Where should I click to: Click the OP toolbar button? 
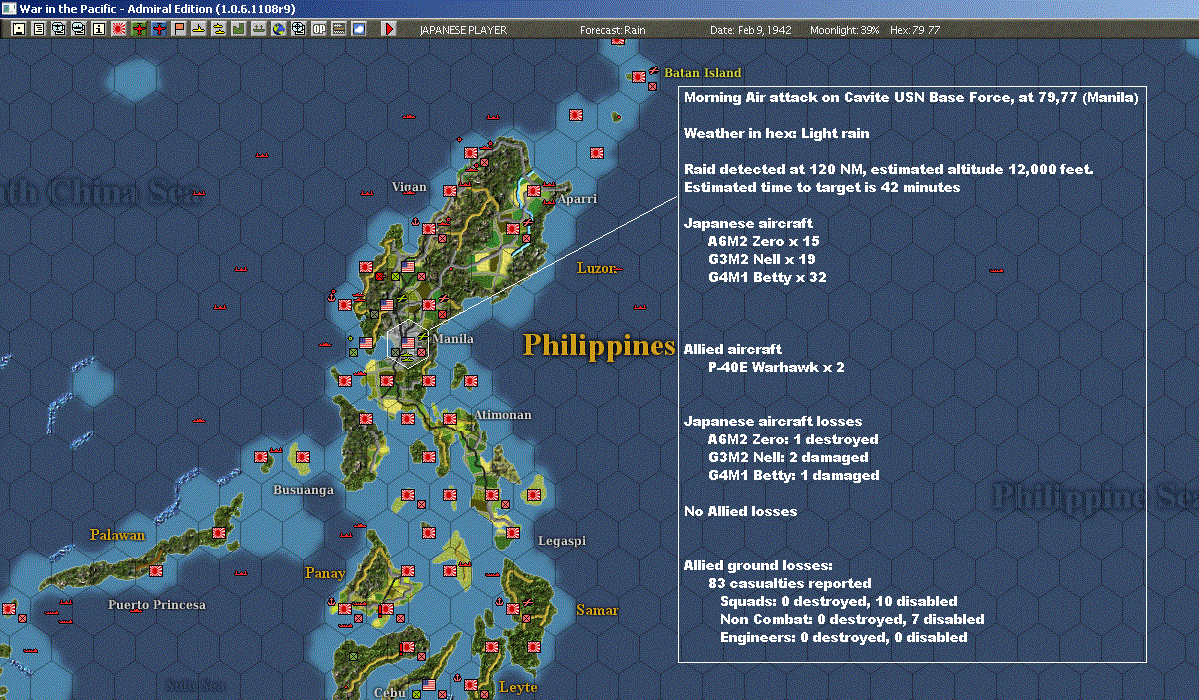click(319, 29)
